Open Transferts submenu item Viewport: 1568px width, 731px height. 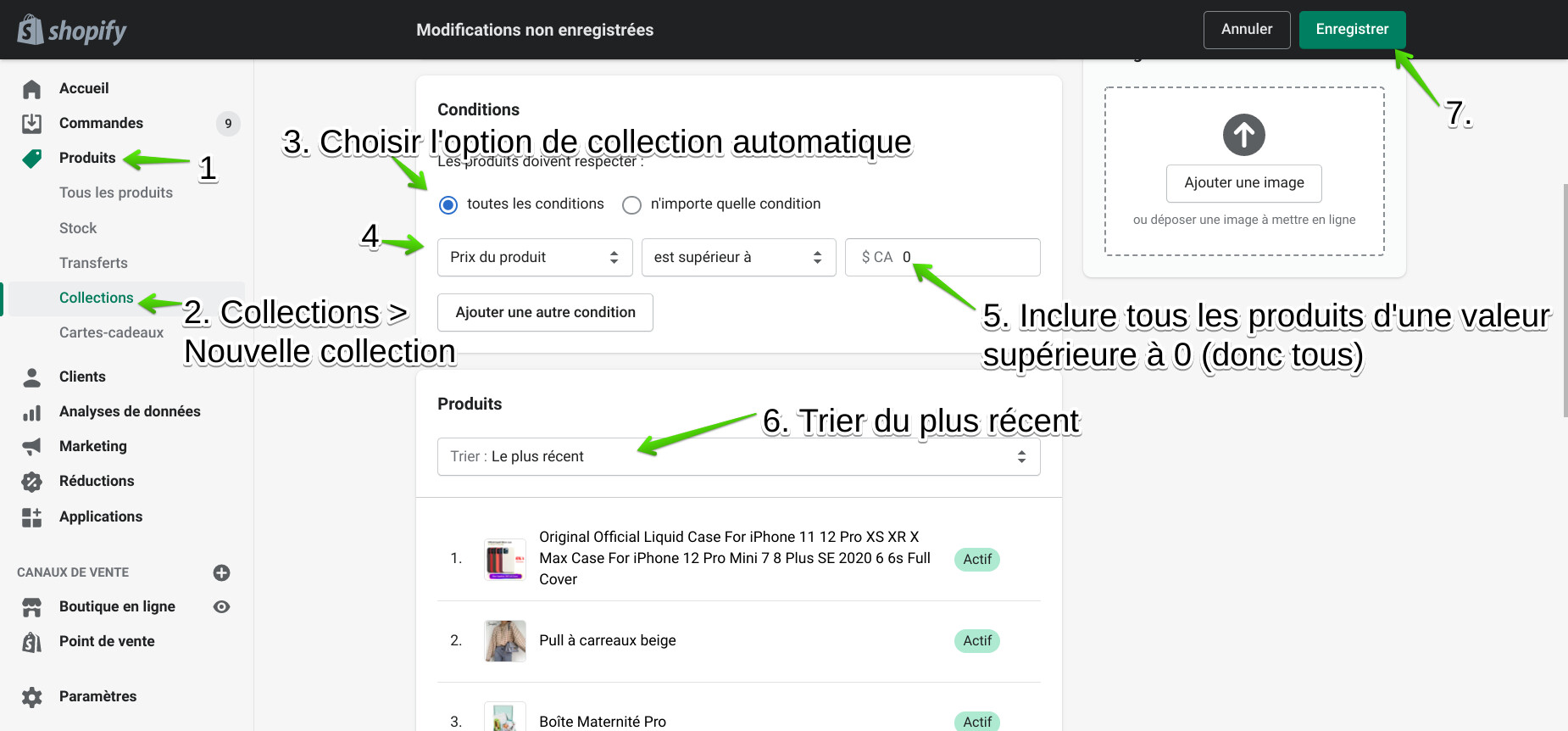point(93,263)
